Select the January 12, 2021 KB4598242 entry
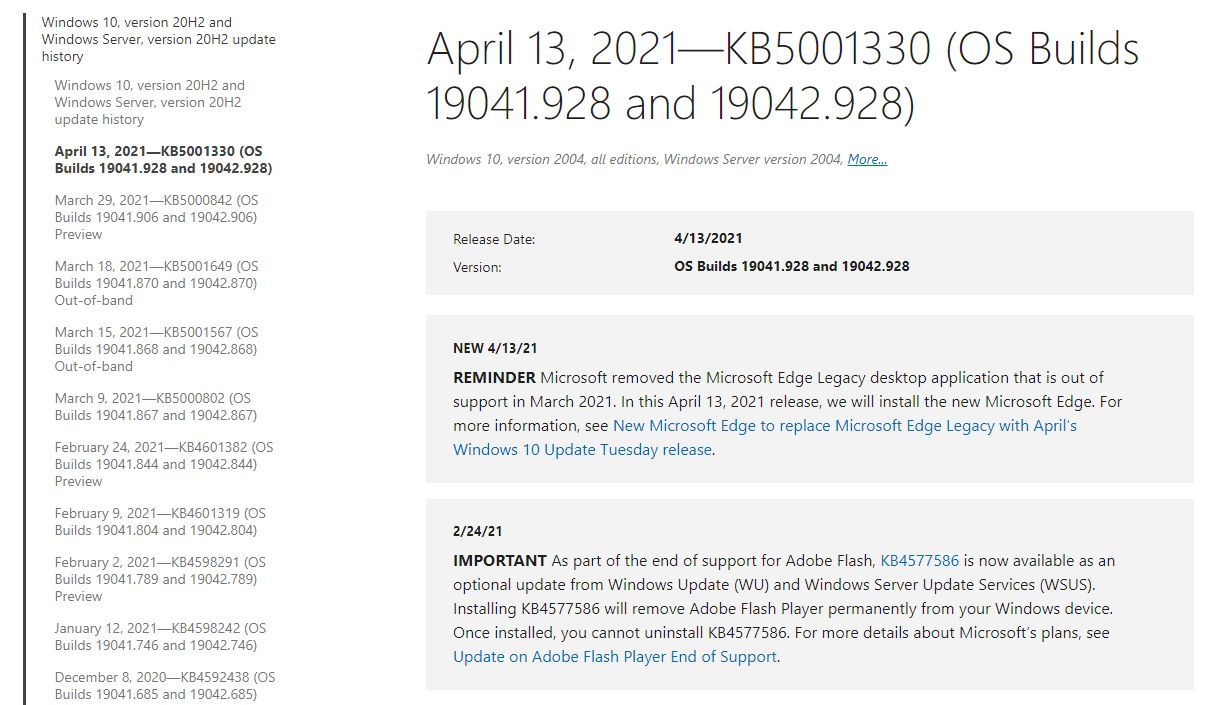 tap(160, 636)
